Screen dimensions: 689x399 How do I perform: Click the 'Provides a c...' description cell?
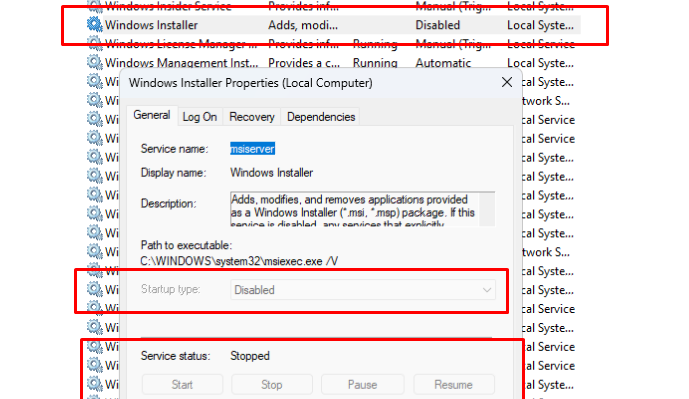click(x=304, y=63)
